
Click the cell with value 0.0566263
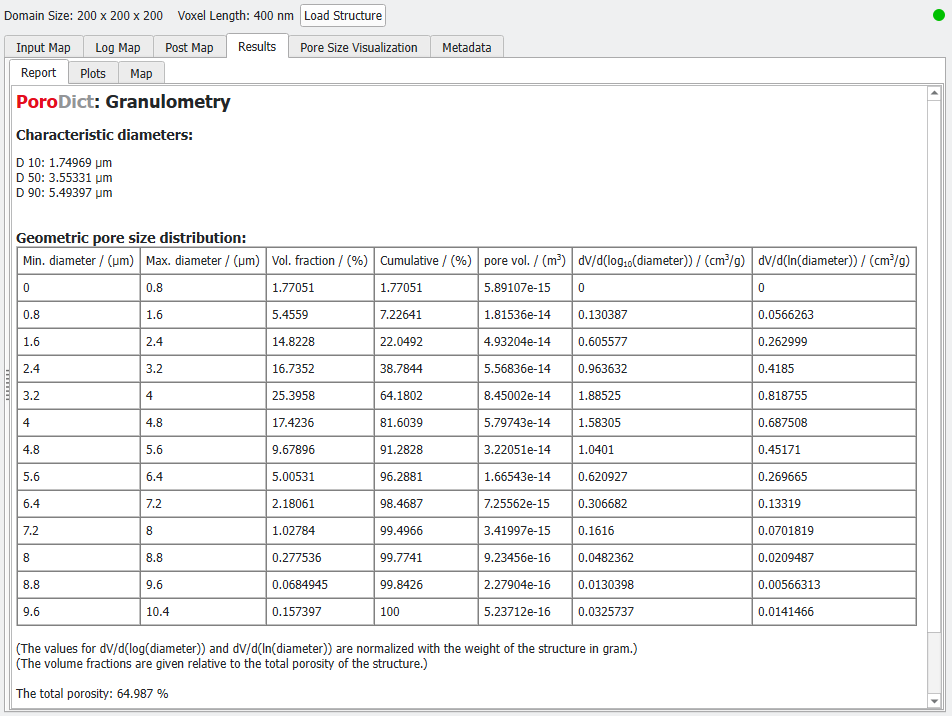[834, 315]
